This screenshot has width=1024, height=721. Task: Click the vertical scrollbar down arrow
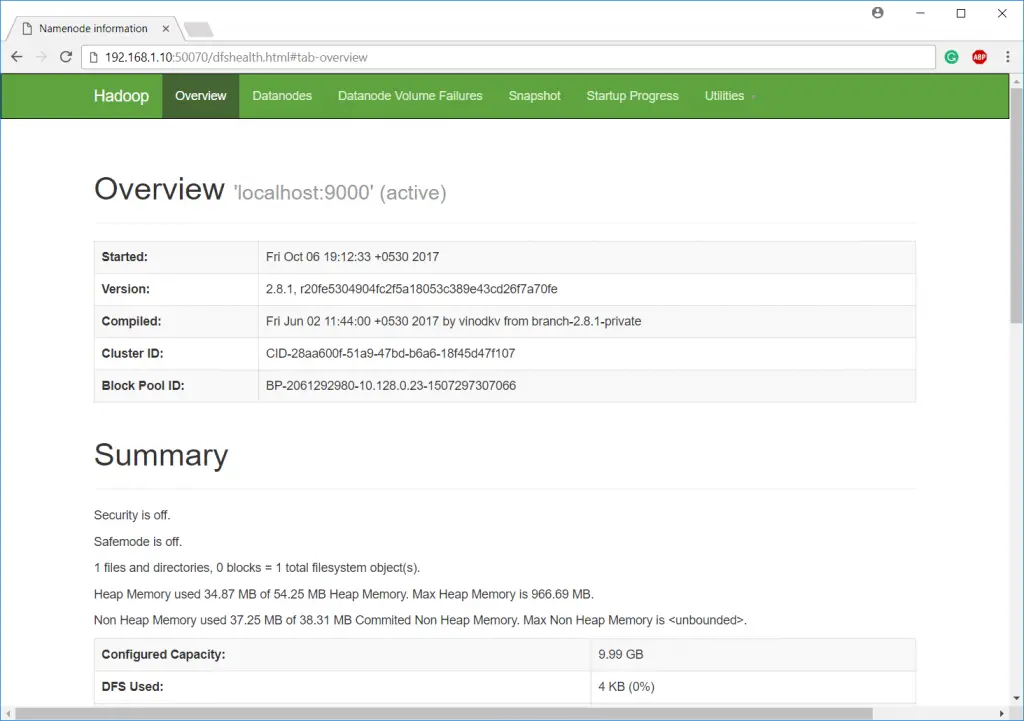[x=1016, y=698]
